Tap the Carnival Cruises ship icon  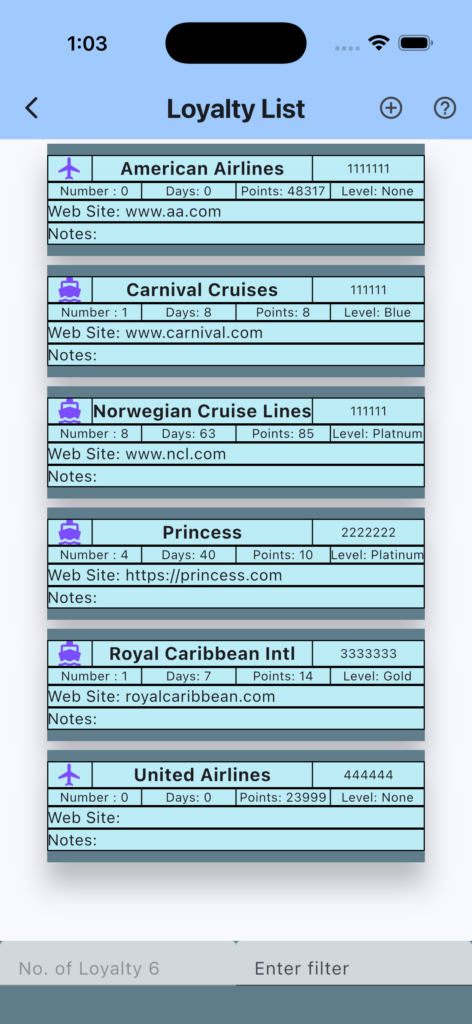click(69, 289)
